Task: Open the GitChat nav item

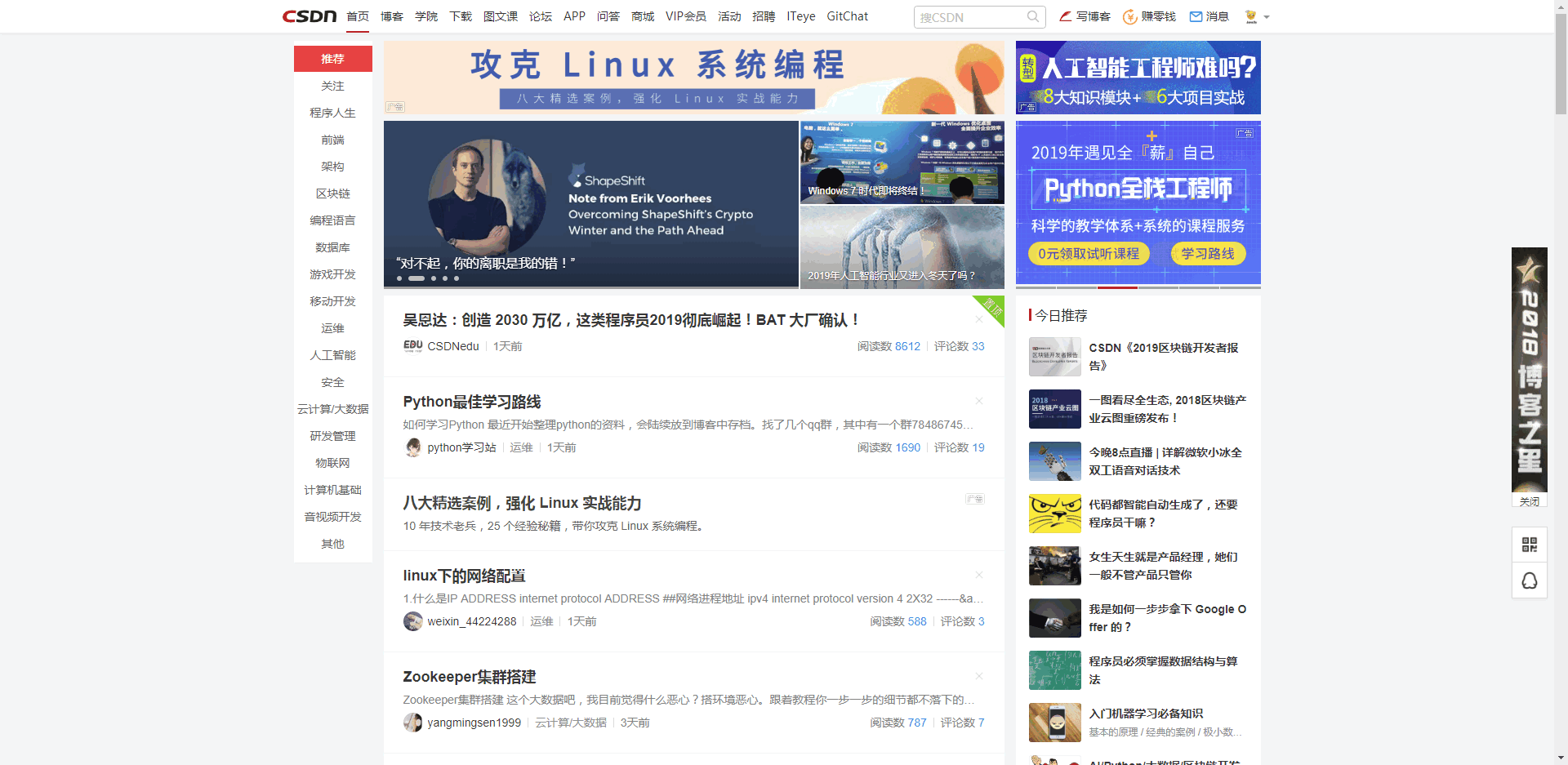Action: pos(848,16)
